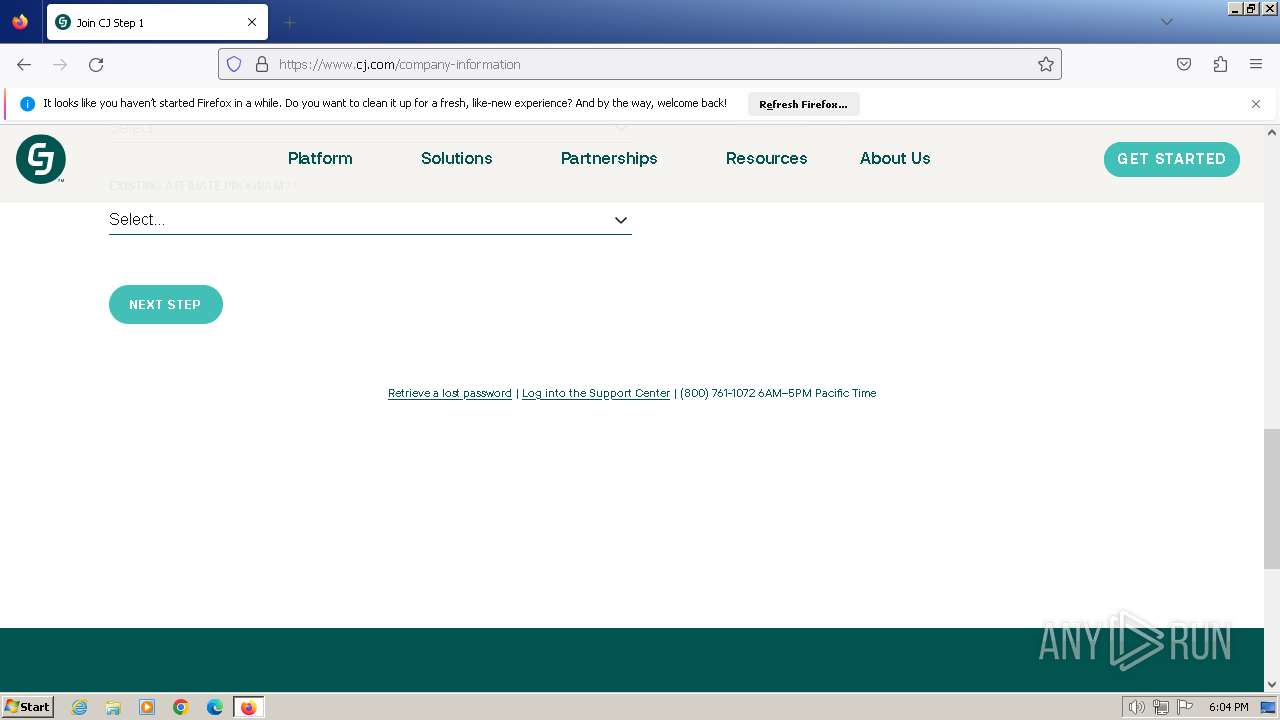Open the Retrieve a lost password link
This screenshot has width=1280, height=720.
(x=450, y=394)
